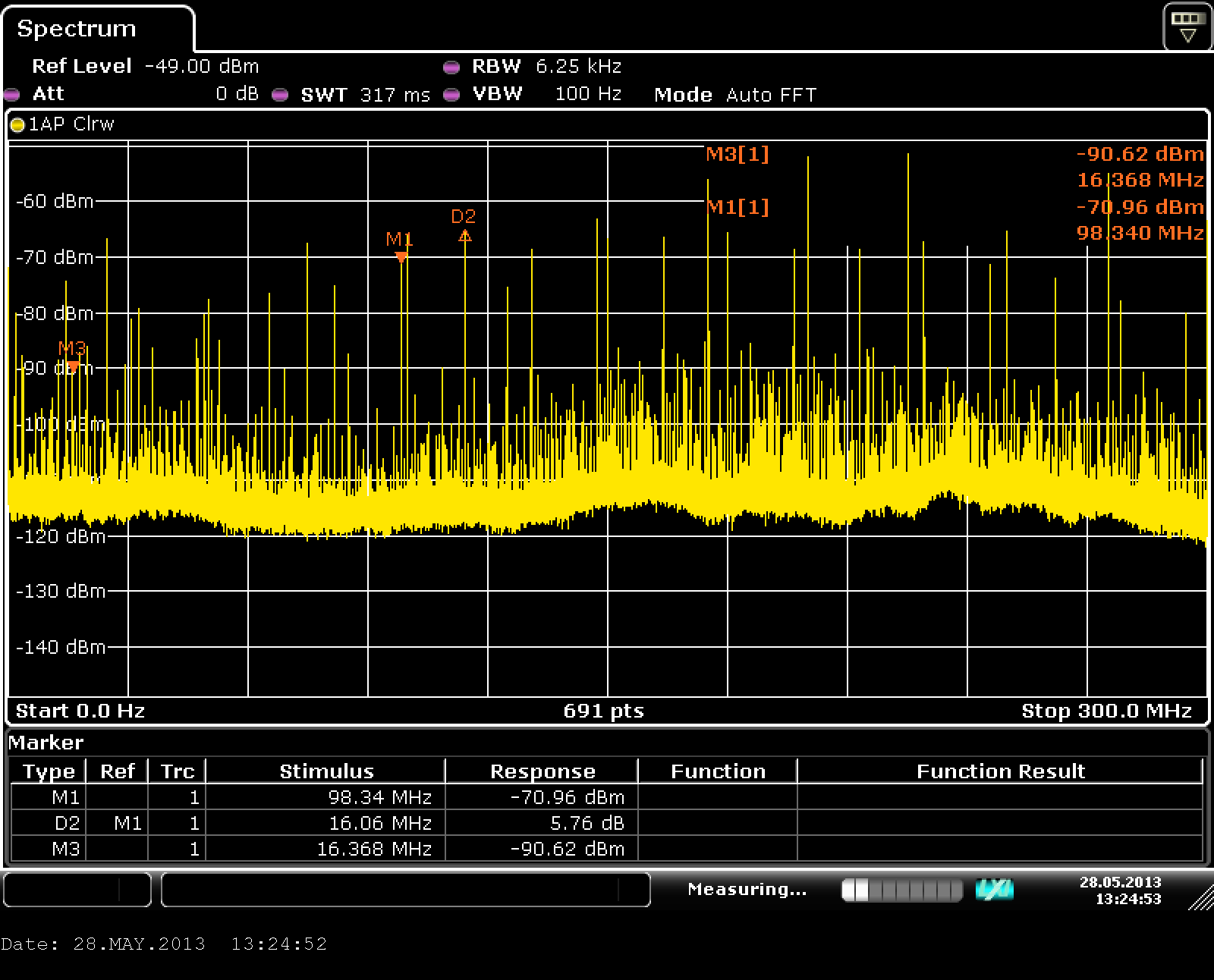Toggle the purple SWT indicator dot
Viewport: 1214px width, 980px height.
[280, 95]
